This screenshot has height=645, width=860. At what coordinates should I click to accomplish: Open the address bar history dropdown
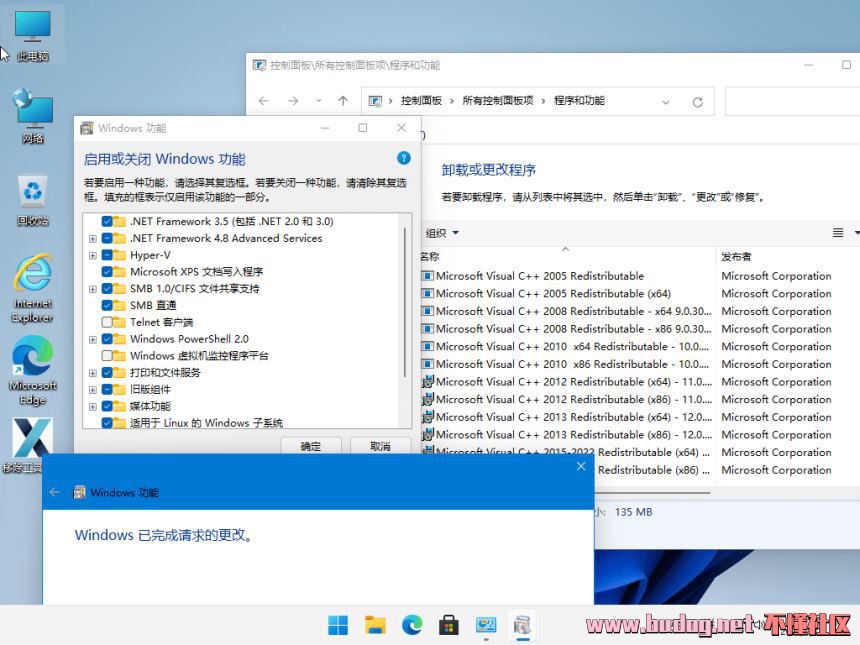[666, 102]
